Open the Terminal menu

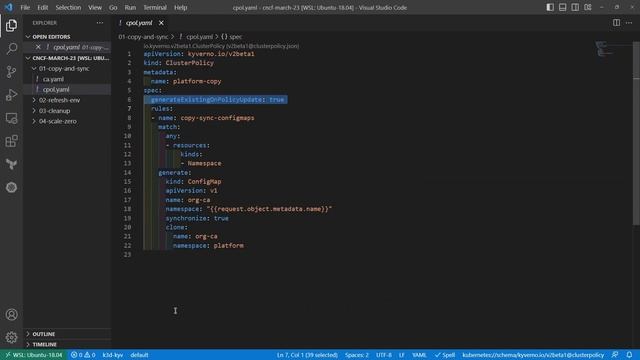tap(155, 7)
